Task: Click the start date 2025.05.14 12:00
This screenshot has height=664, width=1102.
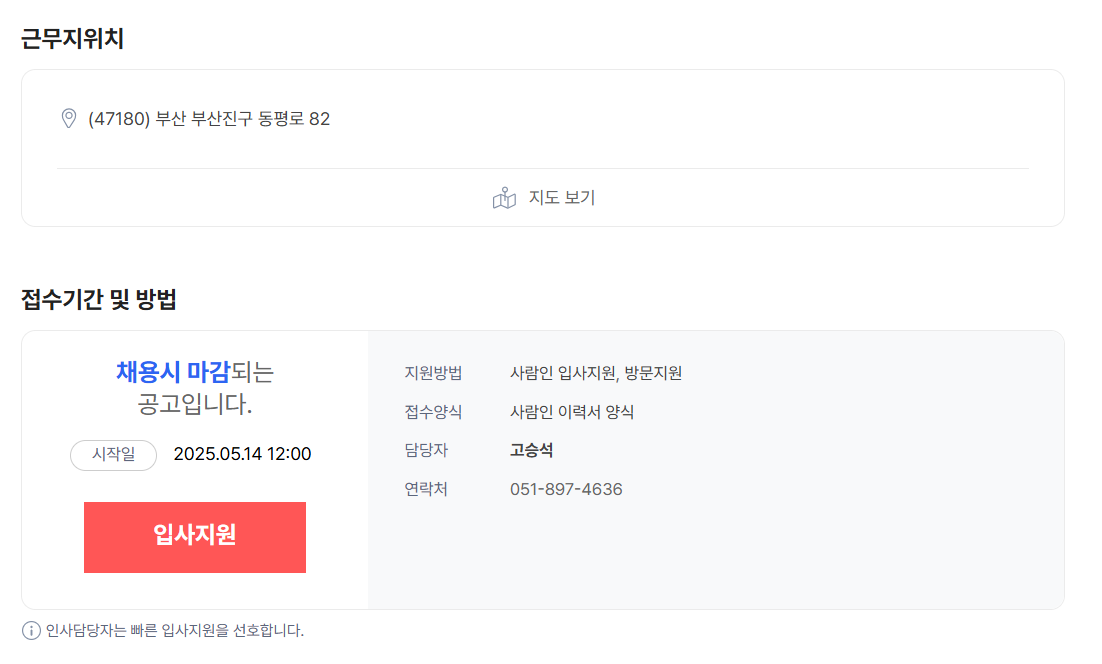Action: click(242, 455)
